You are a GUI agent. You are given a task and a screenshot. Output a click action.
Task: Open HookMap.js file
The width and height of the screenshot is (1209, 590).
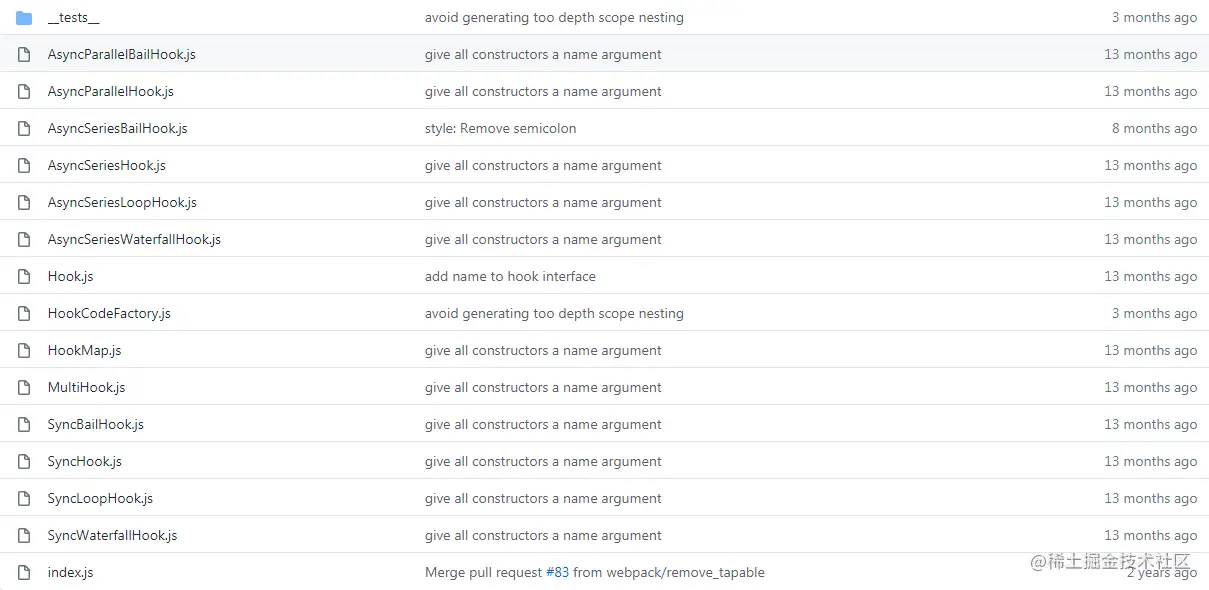[84, 351]
